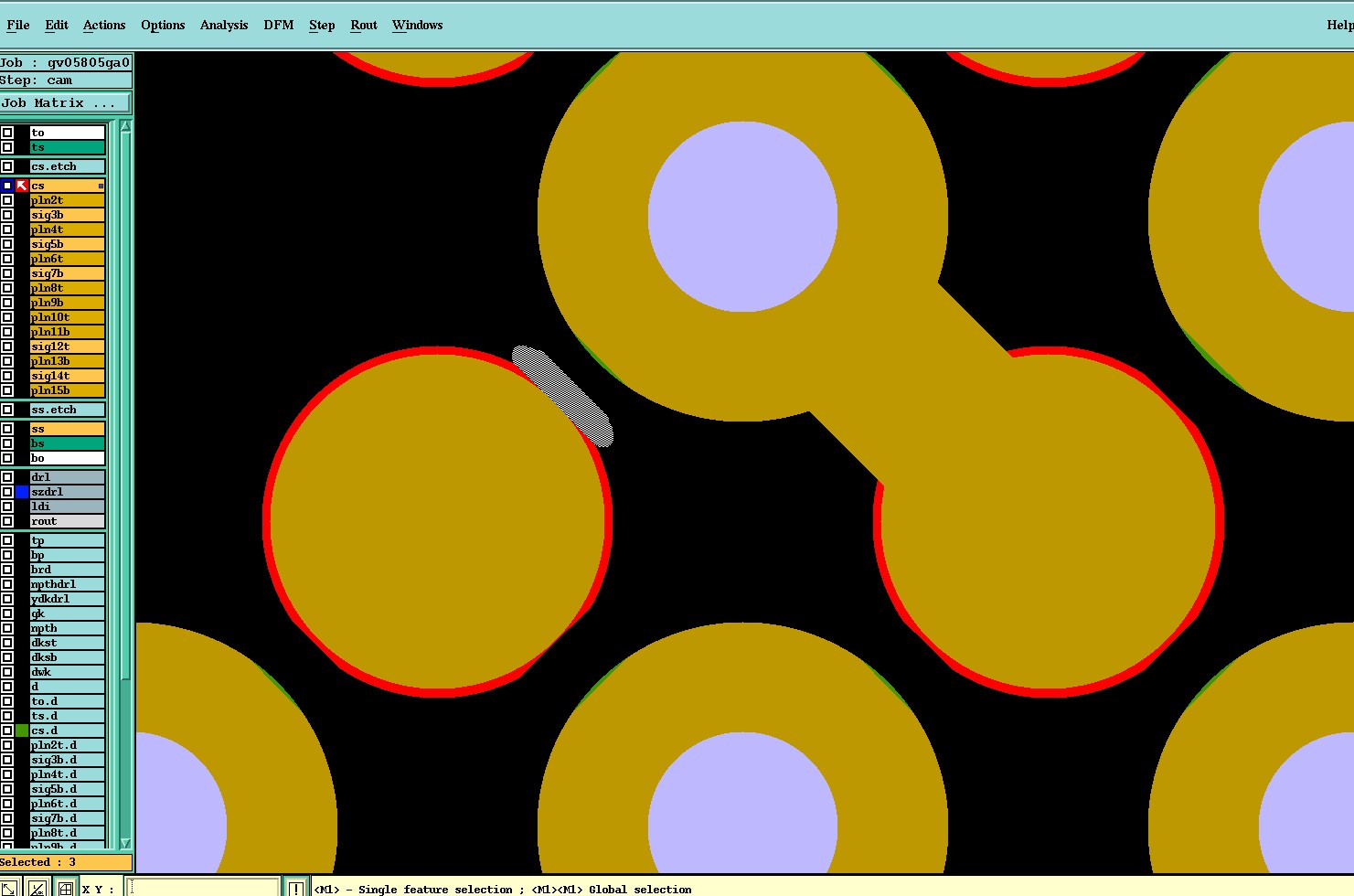Select the sig3b.d layer name
The image size is (1354, 896).
tap(68, 760)
